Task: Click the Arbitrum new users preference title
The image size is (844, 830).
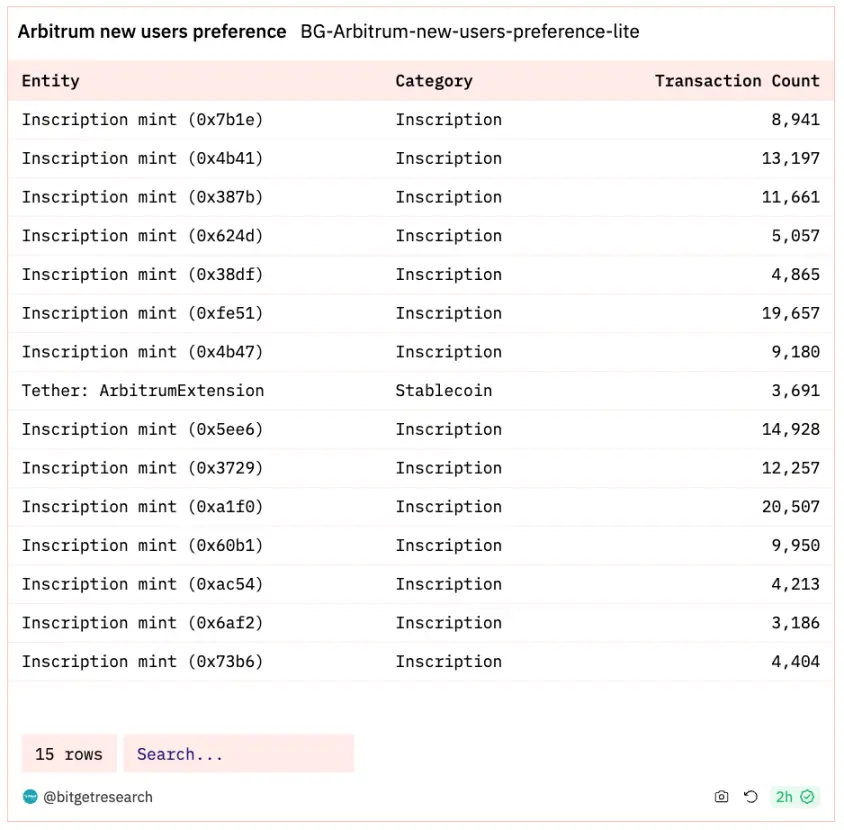Action: [152, 31]
